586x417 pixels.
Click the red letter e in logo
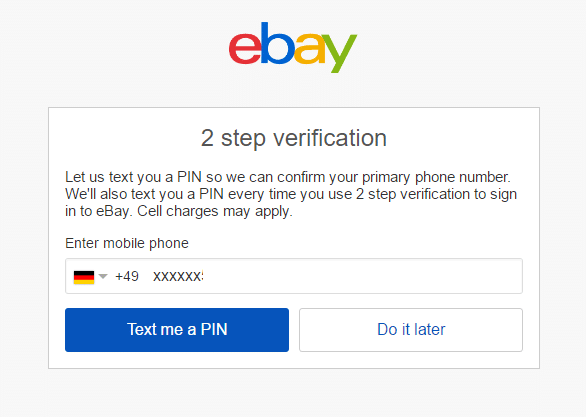245,49
